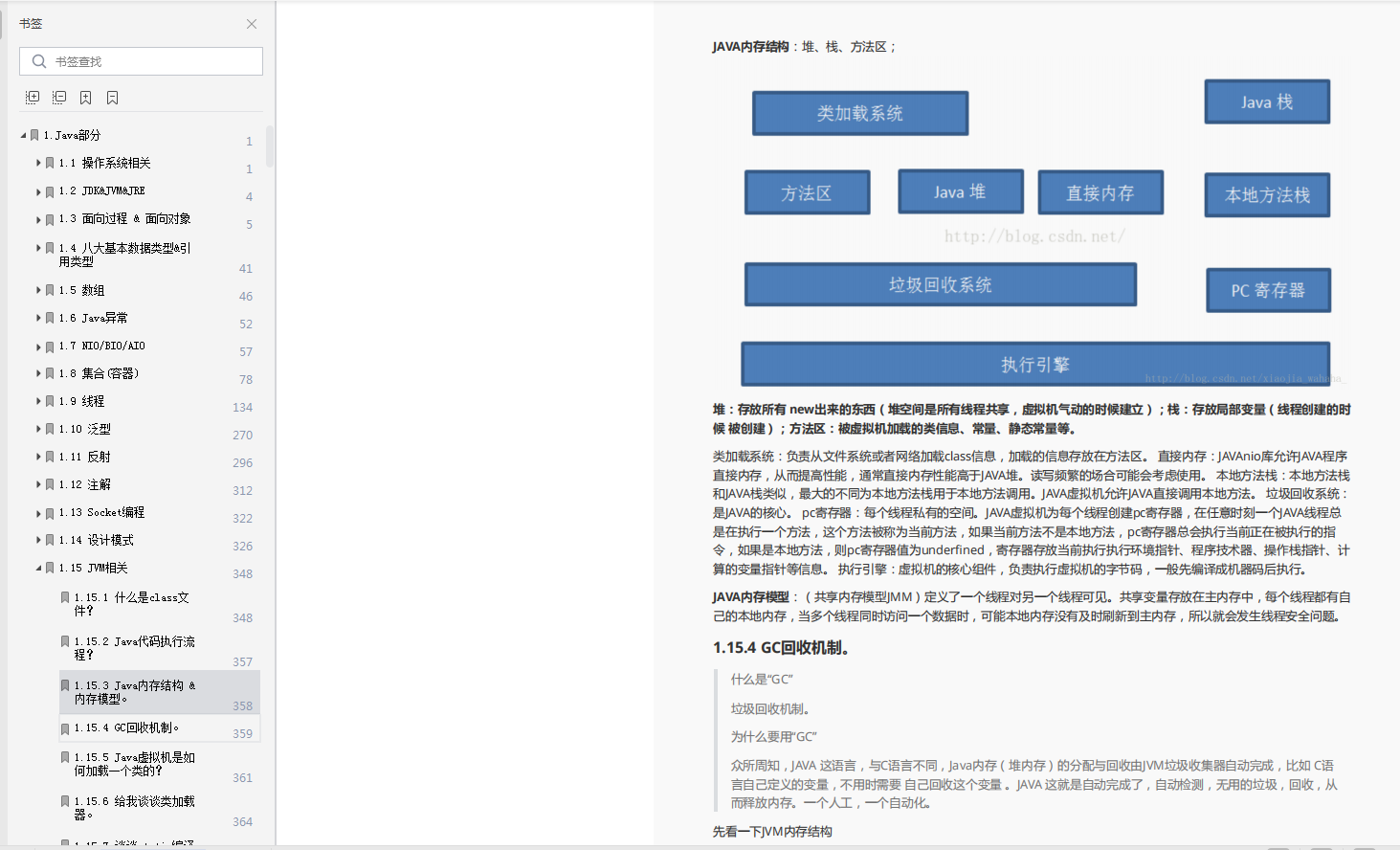
Task: Expand the 1.11 反射 bookmark
Action: [38, 457]
